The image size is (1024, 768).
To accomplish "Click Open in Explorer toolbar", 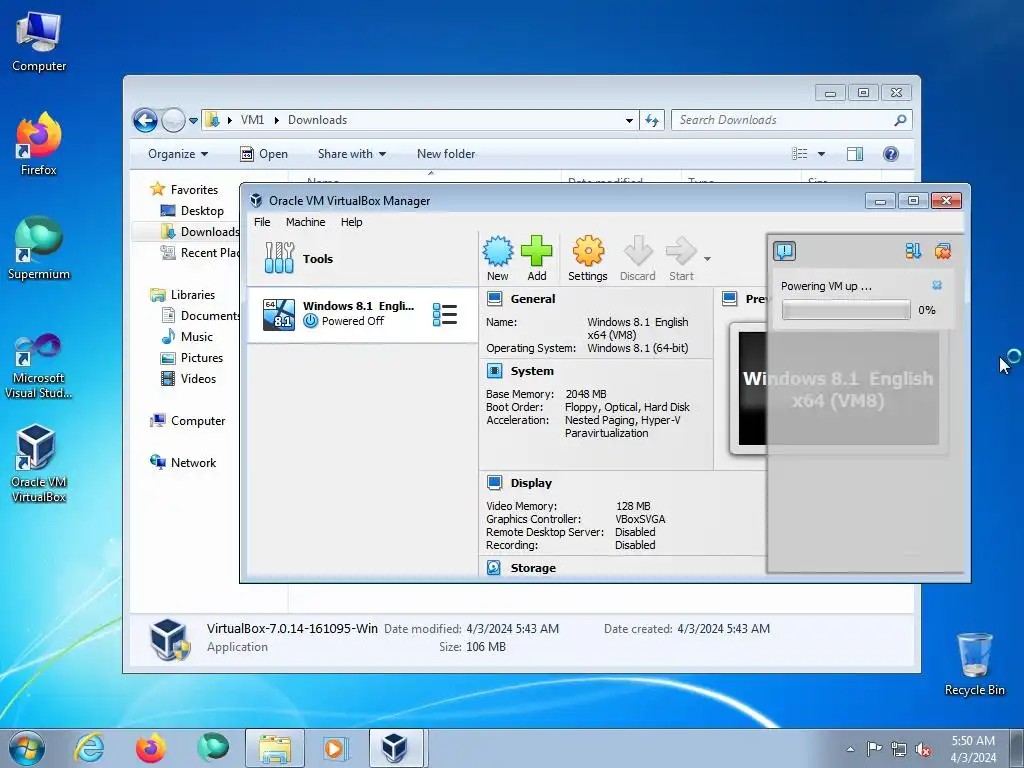I will click(x=264, y=154).
